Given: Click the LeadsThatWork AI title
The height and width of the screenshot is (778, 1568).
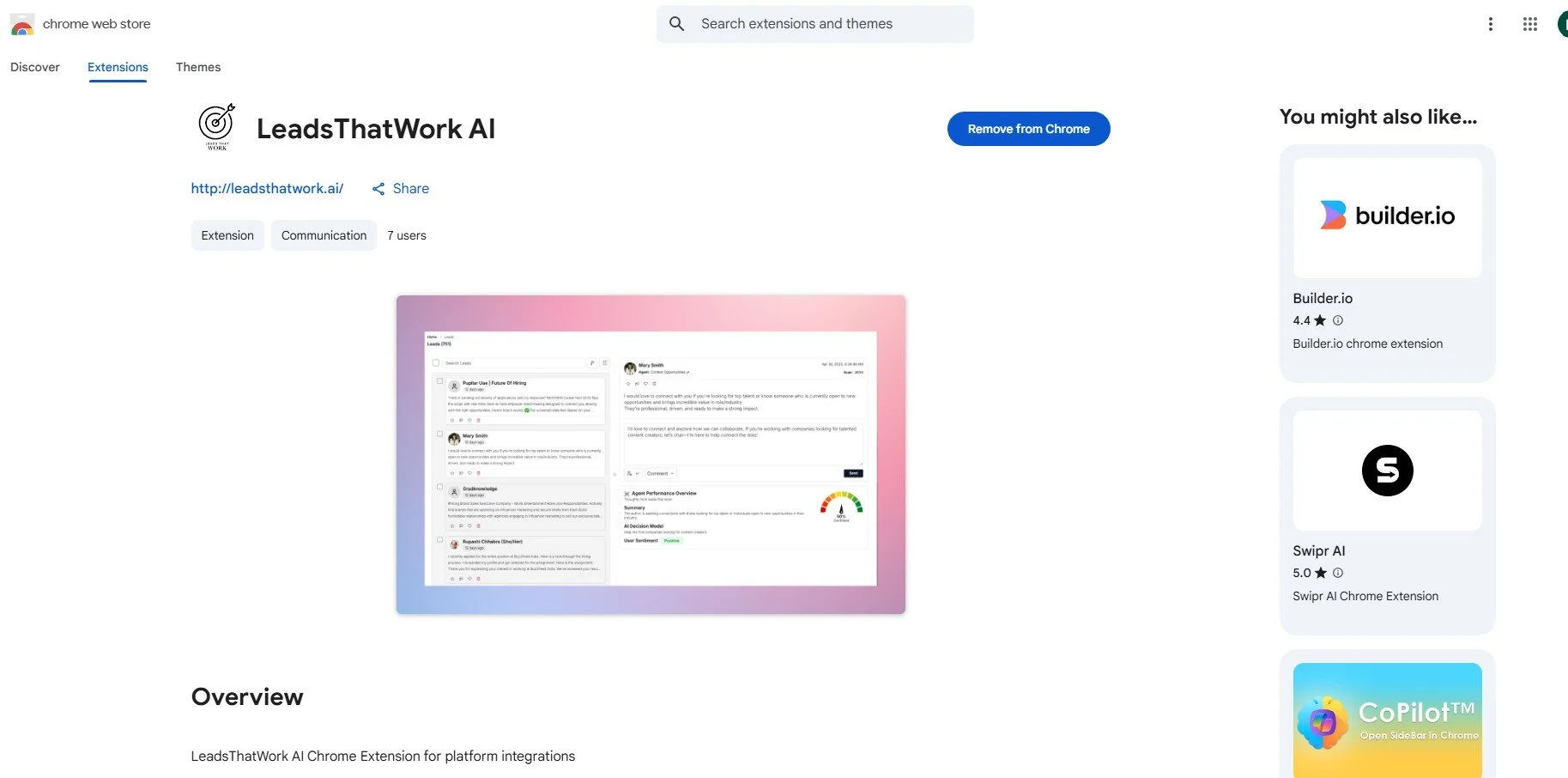Looking at the screenshot, I should (376, 129).
